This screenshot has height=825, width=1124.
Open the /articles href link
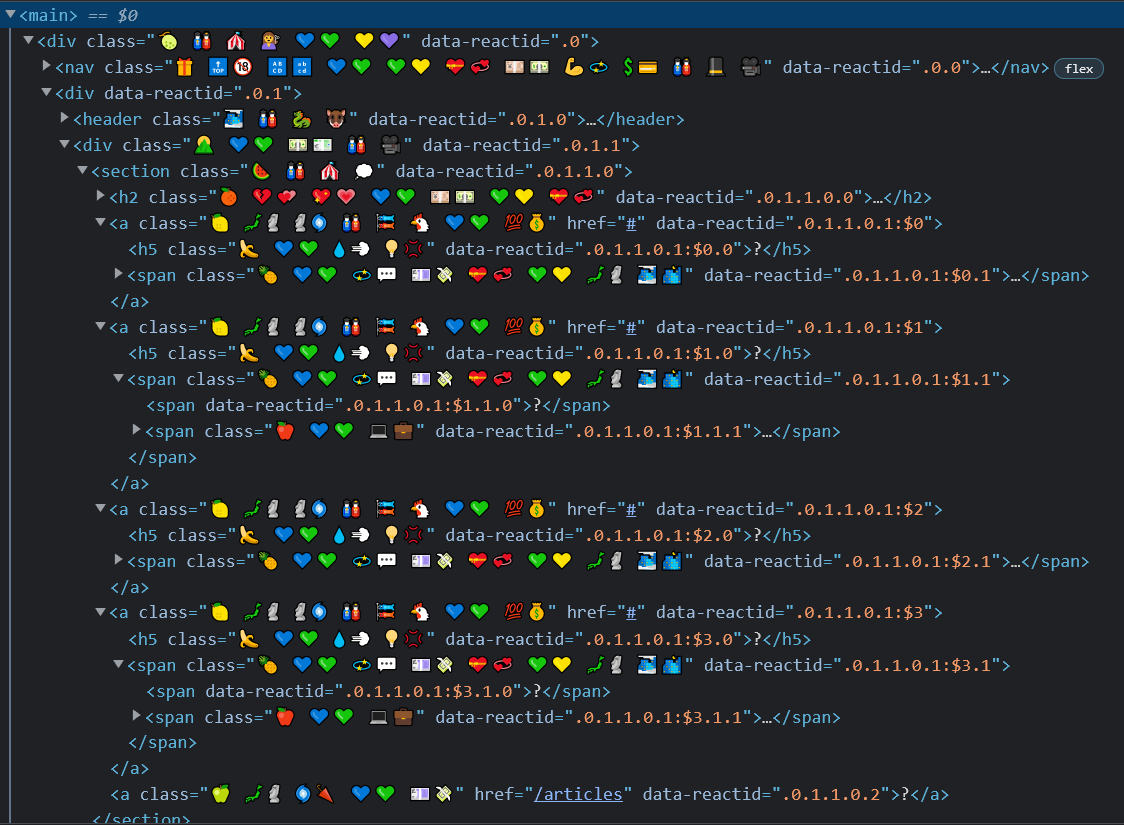[580, 794]
